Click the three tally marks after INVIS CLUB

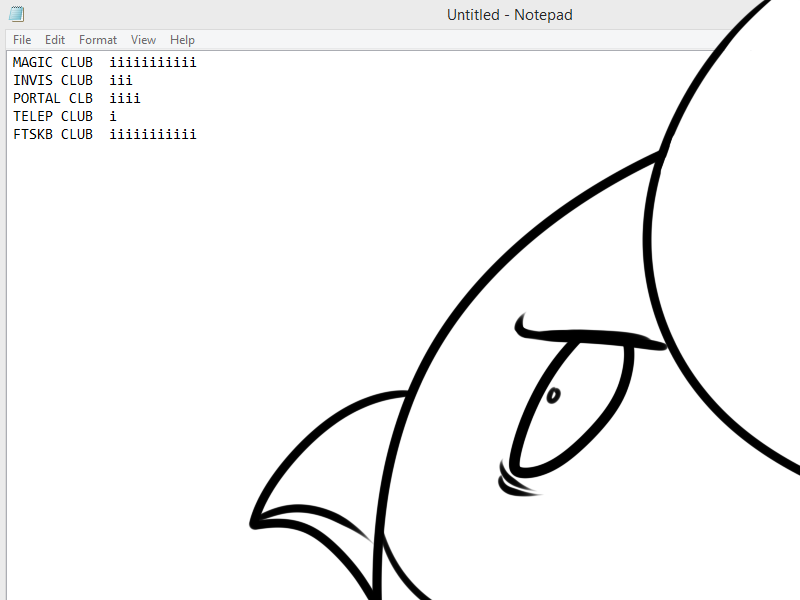(x=121, y=81)
